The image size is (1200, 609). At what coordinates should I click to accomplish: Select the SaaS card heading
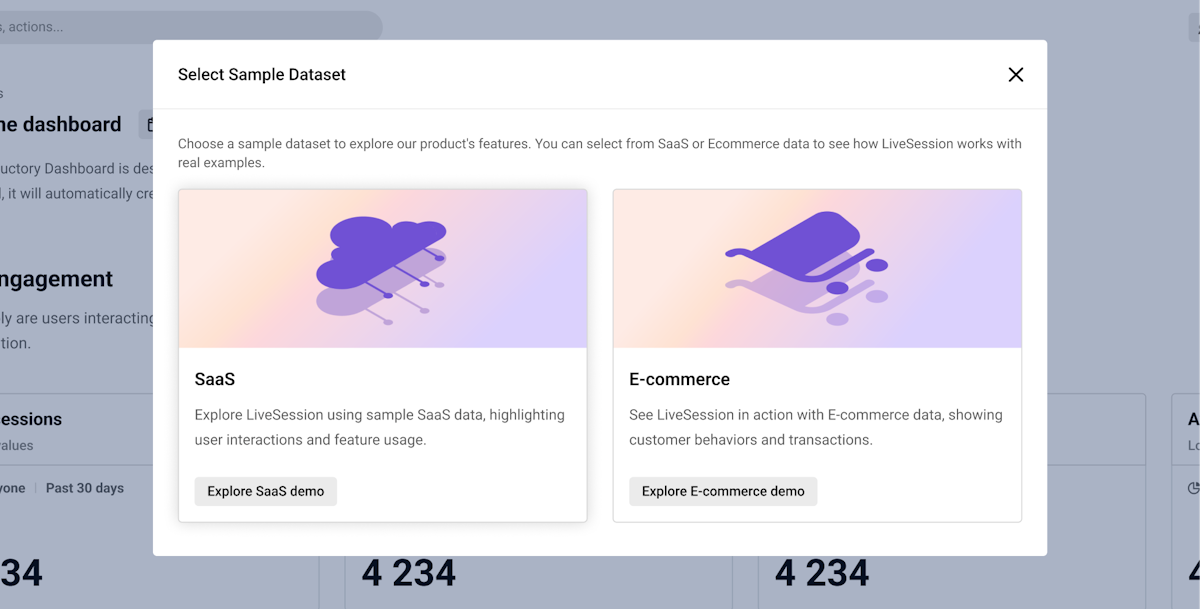click(x=215, y=379)
